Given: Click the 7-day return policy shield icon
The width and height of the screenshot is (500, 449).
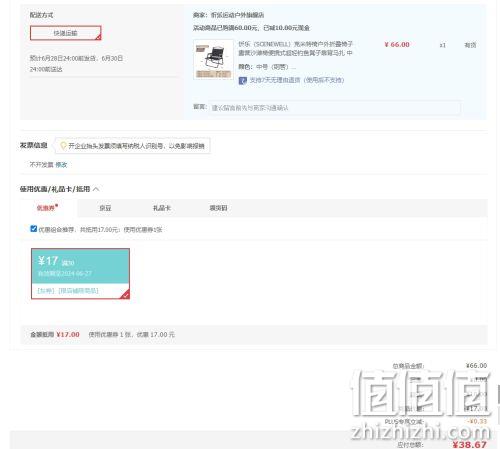Looking at the screenshot, I should pyautogui.click(x=243, y=80).
